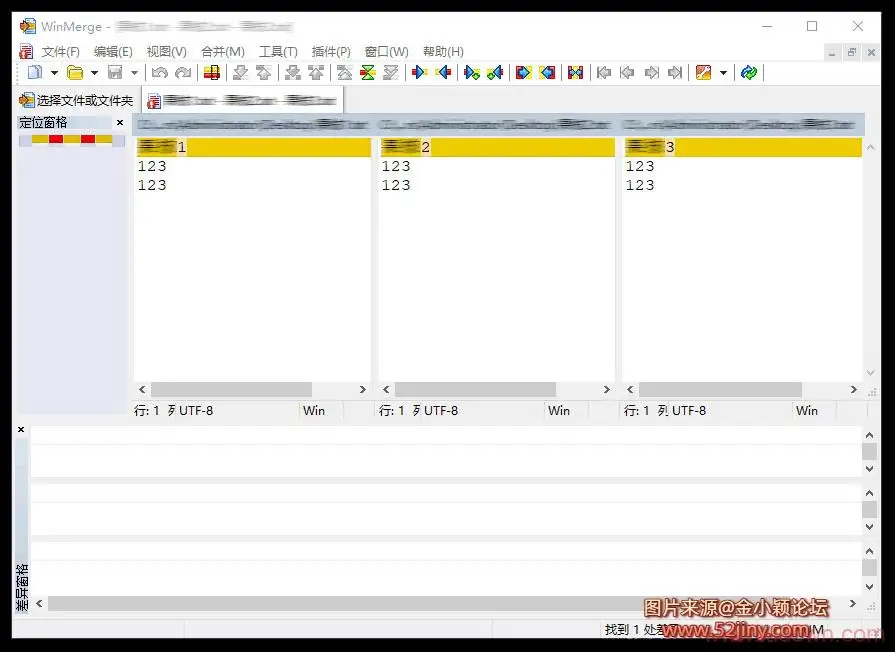Open the 工具(T) menu

point(278,51)
